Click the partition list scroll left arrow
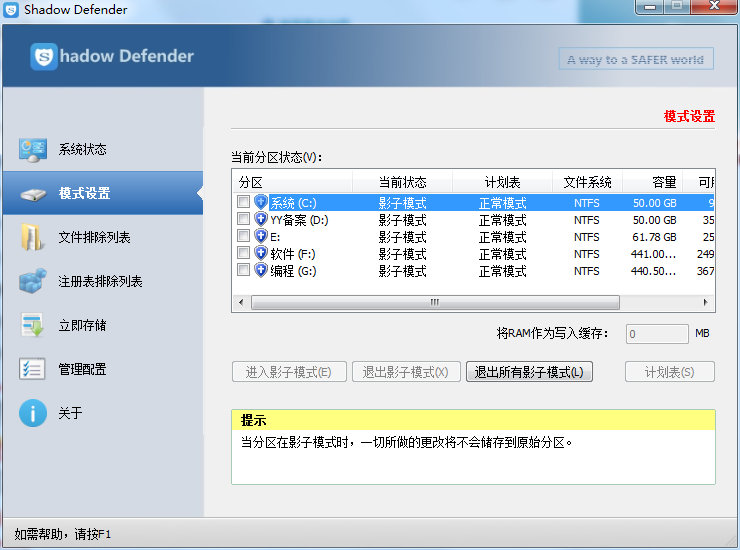740x550 pixels. click(241, 302)
